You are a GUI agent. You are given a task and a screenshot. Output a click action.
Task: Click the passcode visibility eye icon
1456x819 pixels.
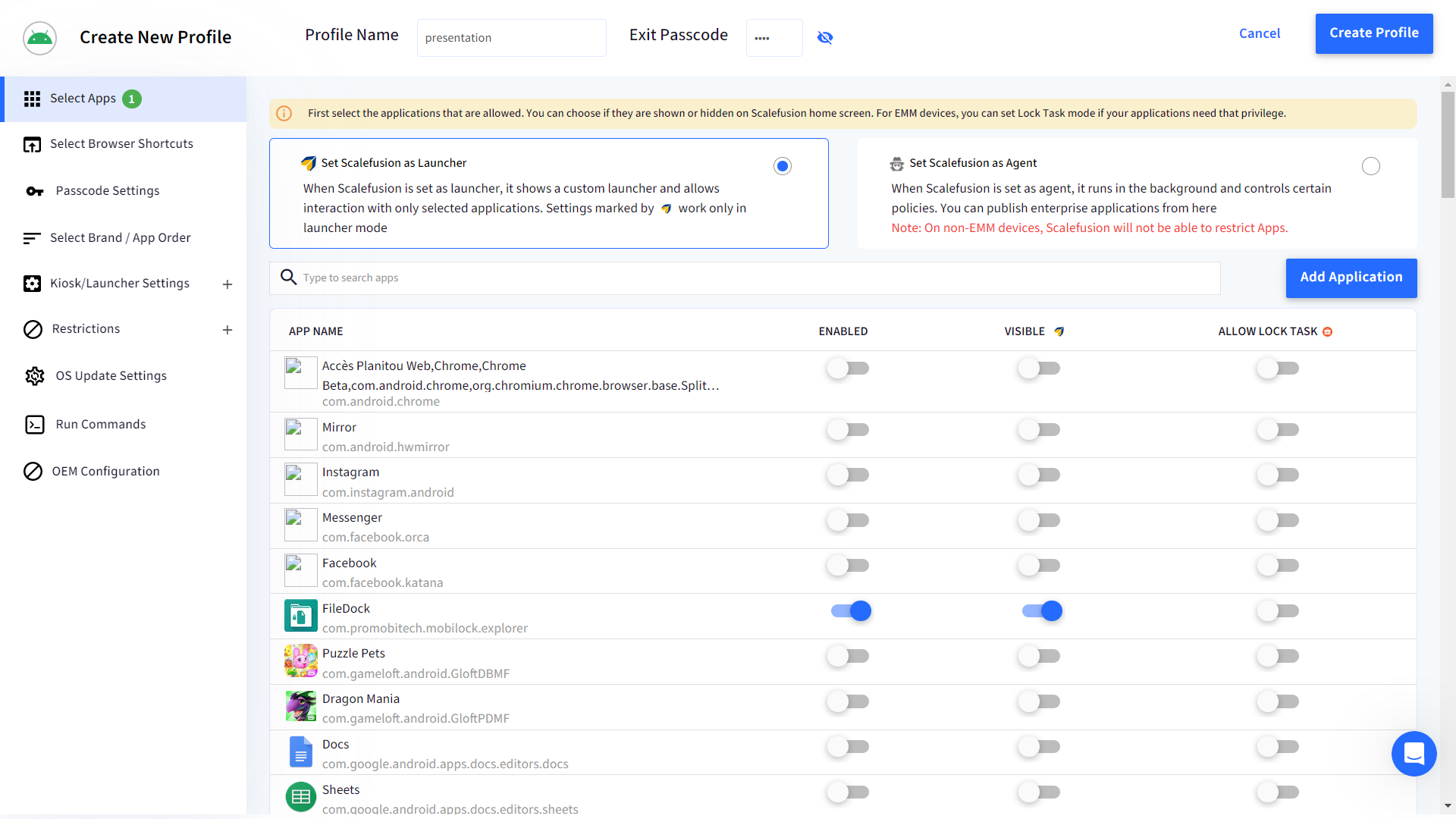[x=825, y=38]
